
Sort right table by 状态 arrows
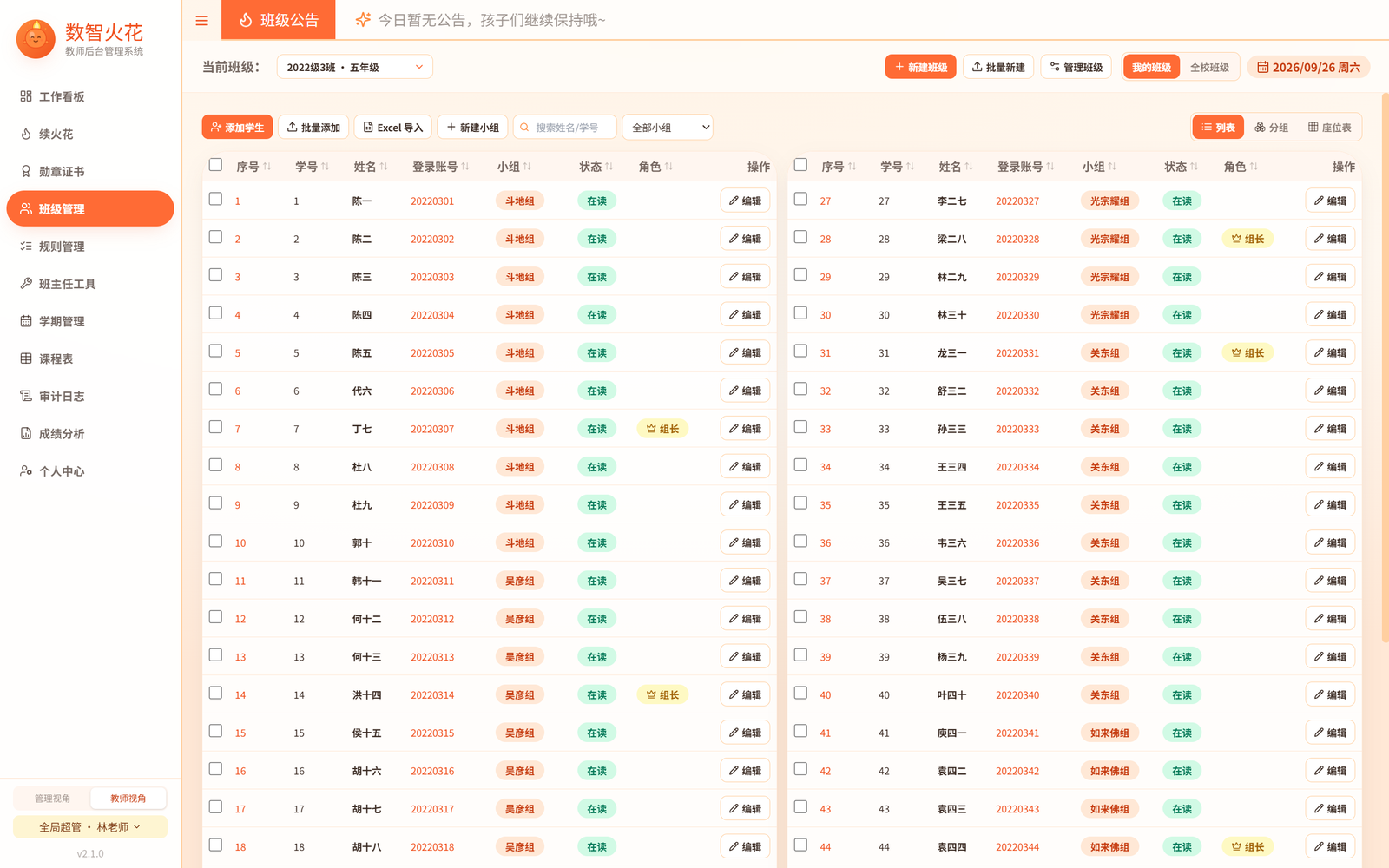click(x=1195, y=167)
